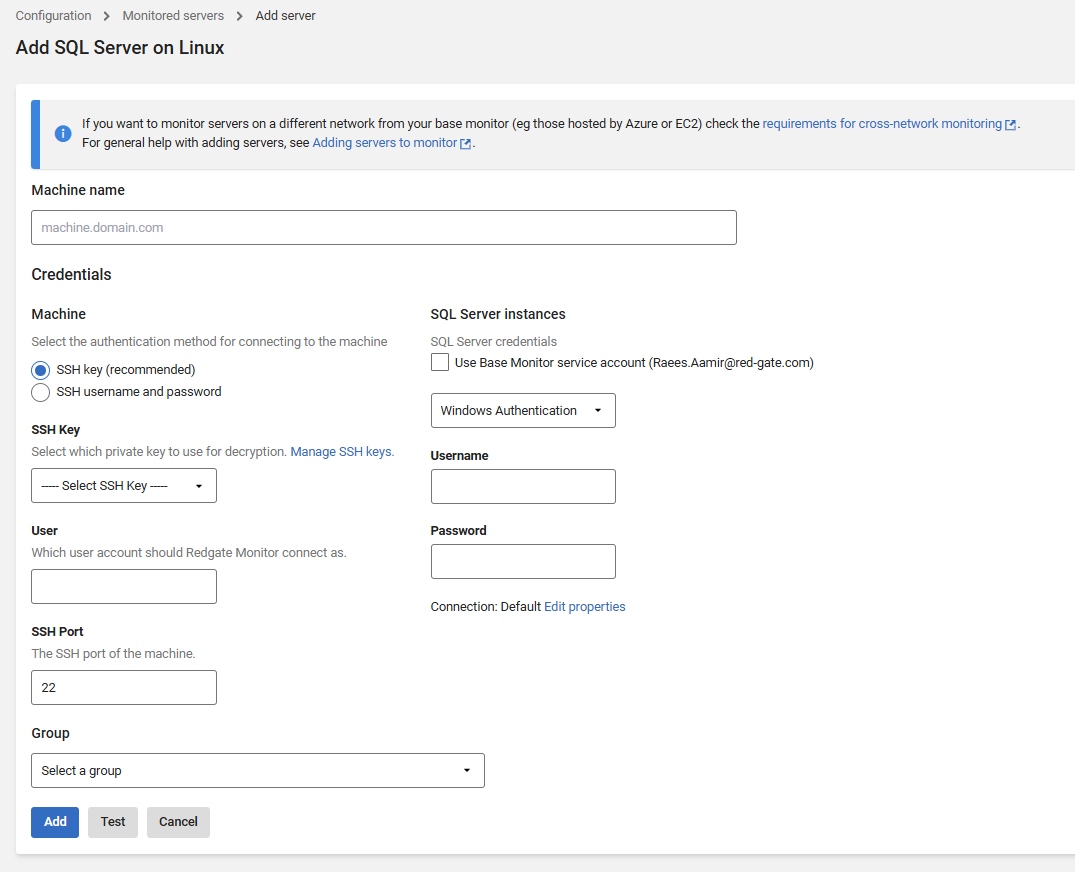
Task: Click the blue Add button
Action: coord(55,822)
